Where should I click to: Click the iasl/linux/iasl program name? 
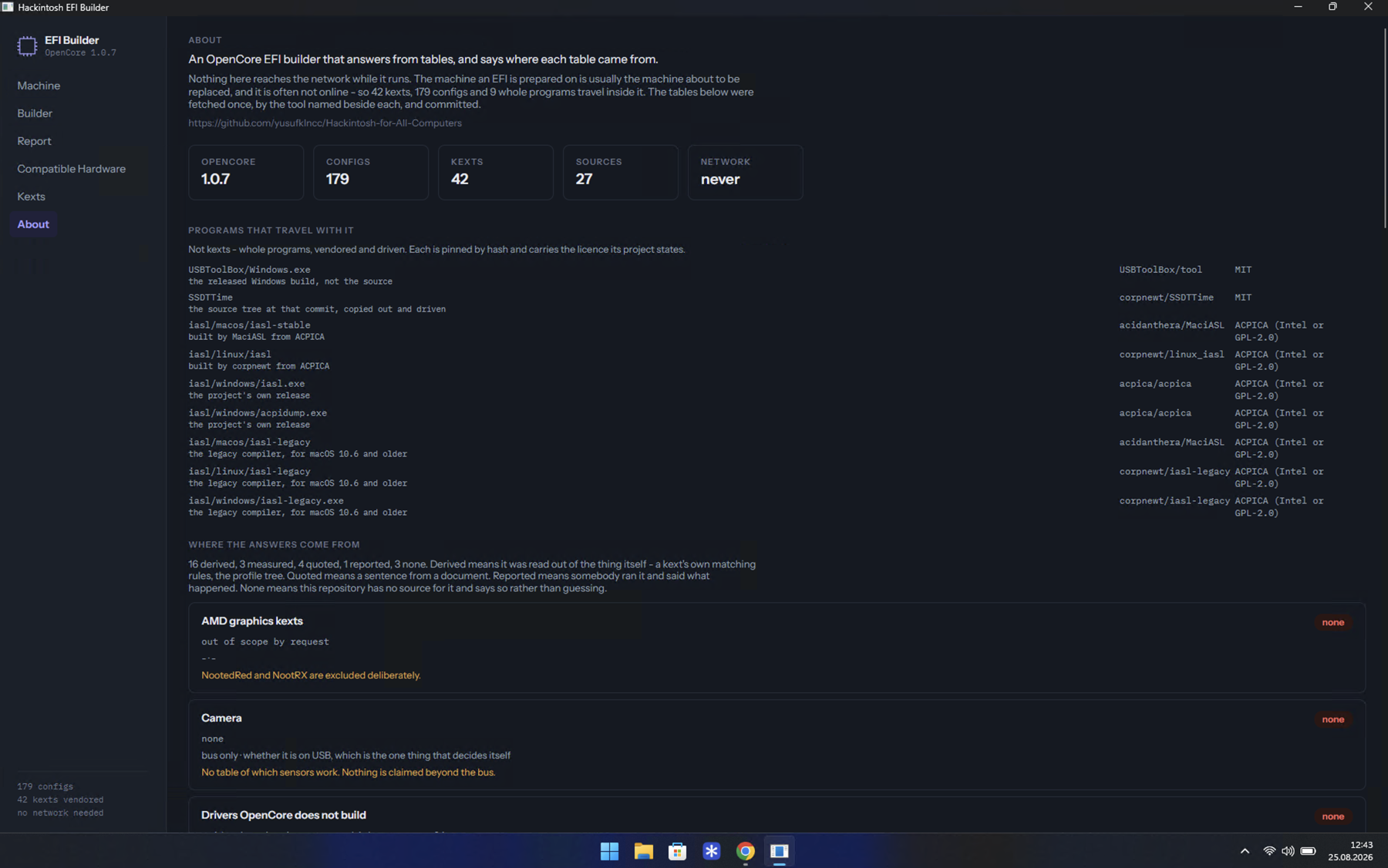[230, 355]
